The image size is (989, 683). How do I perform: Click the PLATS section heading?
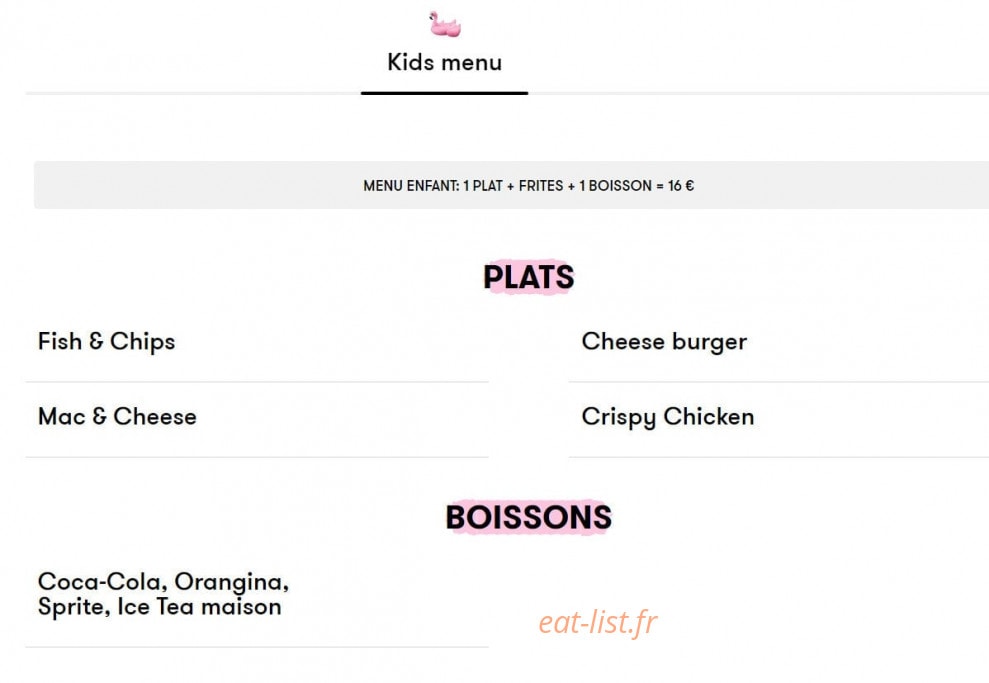[529, 277]
